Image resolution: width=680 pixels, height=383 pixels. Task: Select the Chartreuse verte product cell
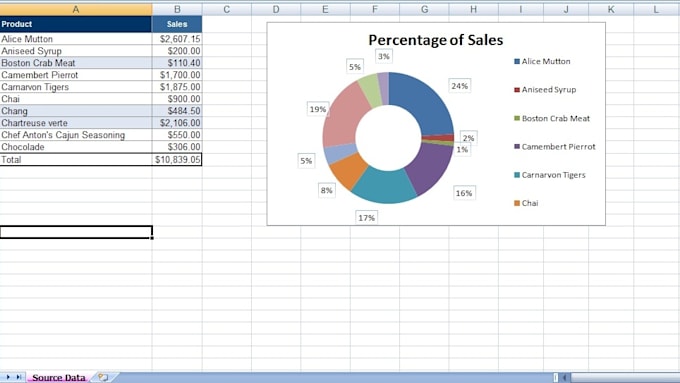(76, 123)
